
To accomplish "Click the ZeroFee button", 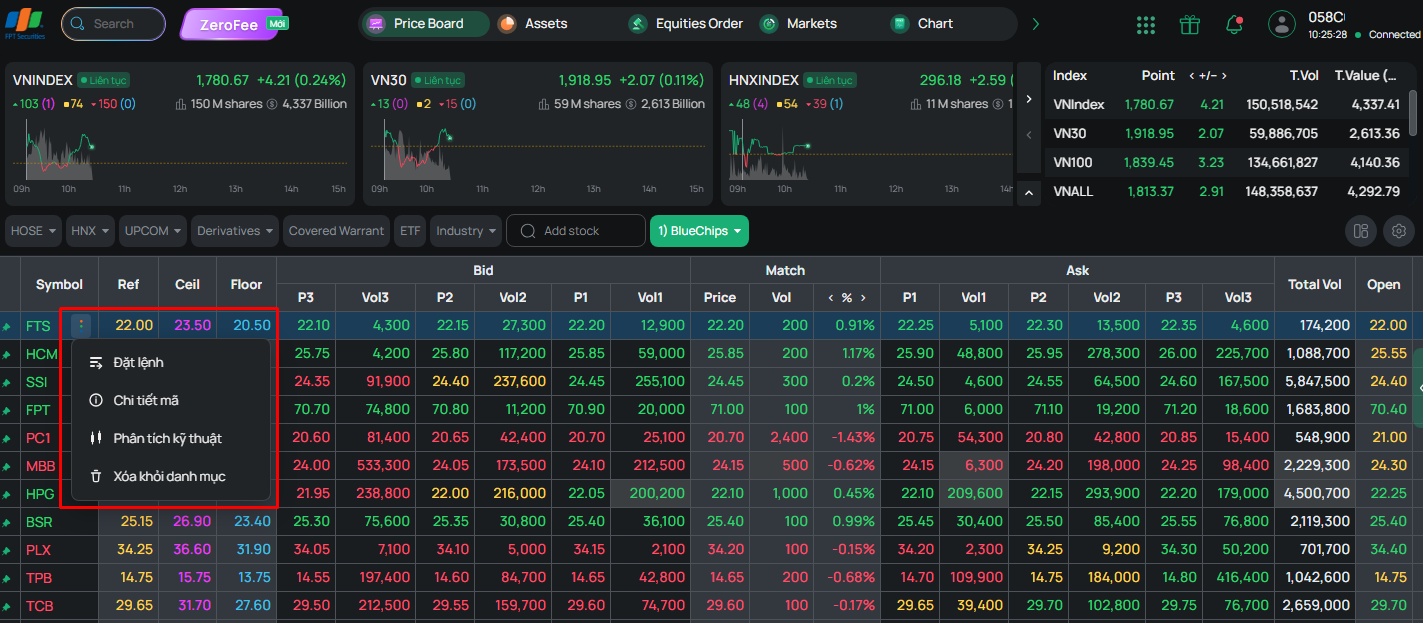I will tap(234, 24).
